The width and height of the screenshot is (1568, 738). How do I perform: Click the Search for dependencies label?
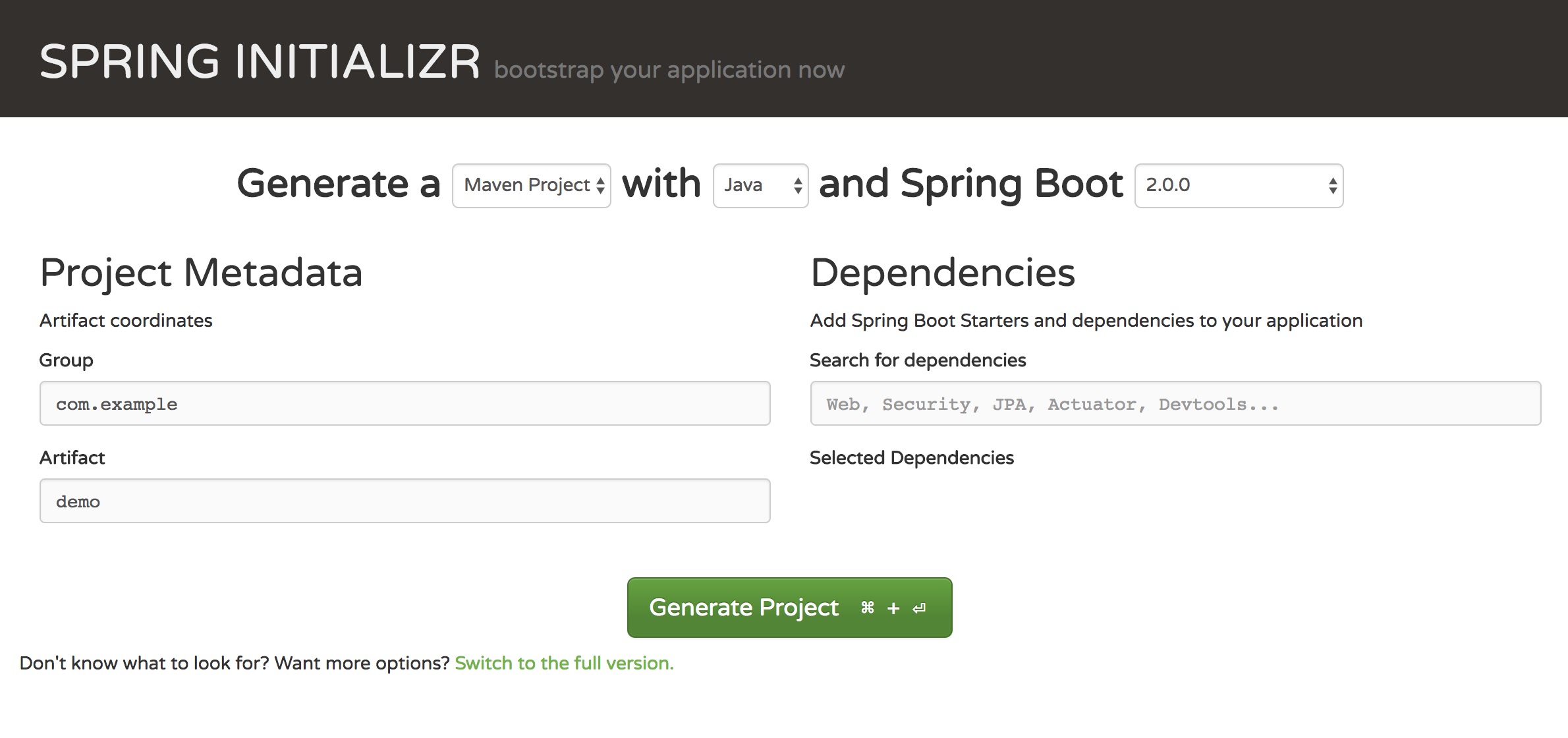click(917, 360)
